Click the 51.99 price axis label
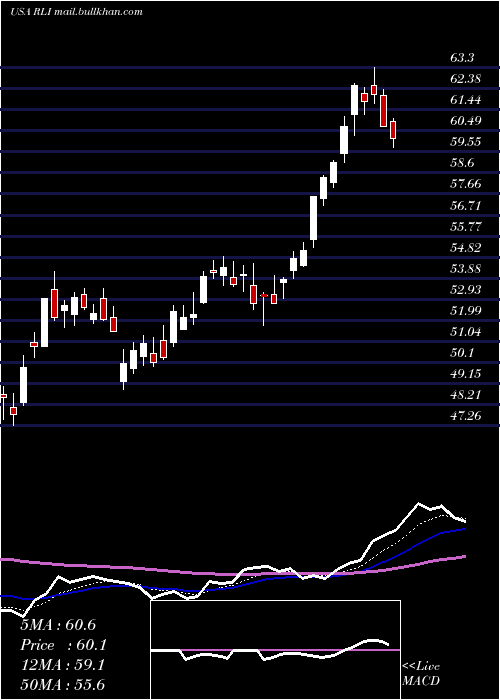This screenshot has width=500, height=700. point(466,311)
